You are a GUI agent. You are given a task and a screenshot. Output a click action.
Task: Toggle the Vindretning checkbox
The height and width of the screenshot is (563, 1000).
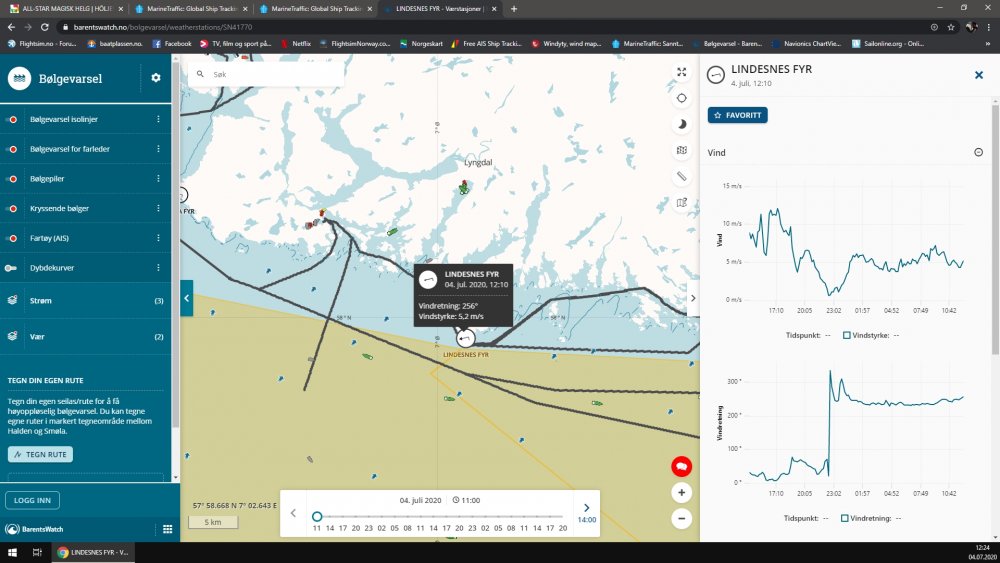844,518
